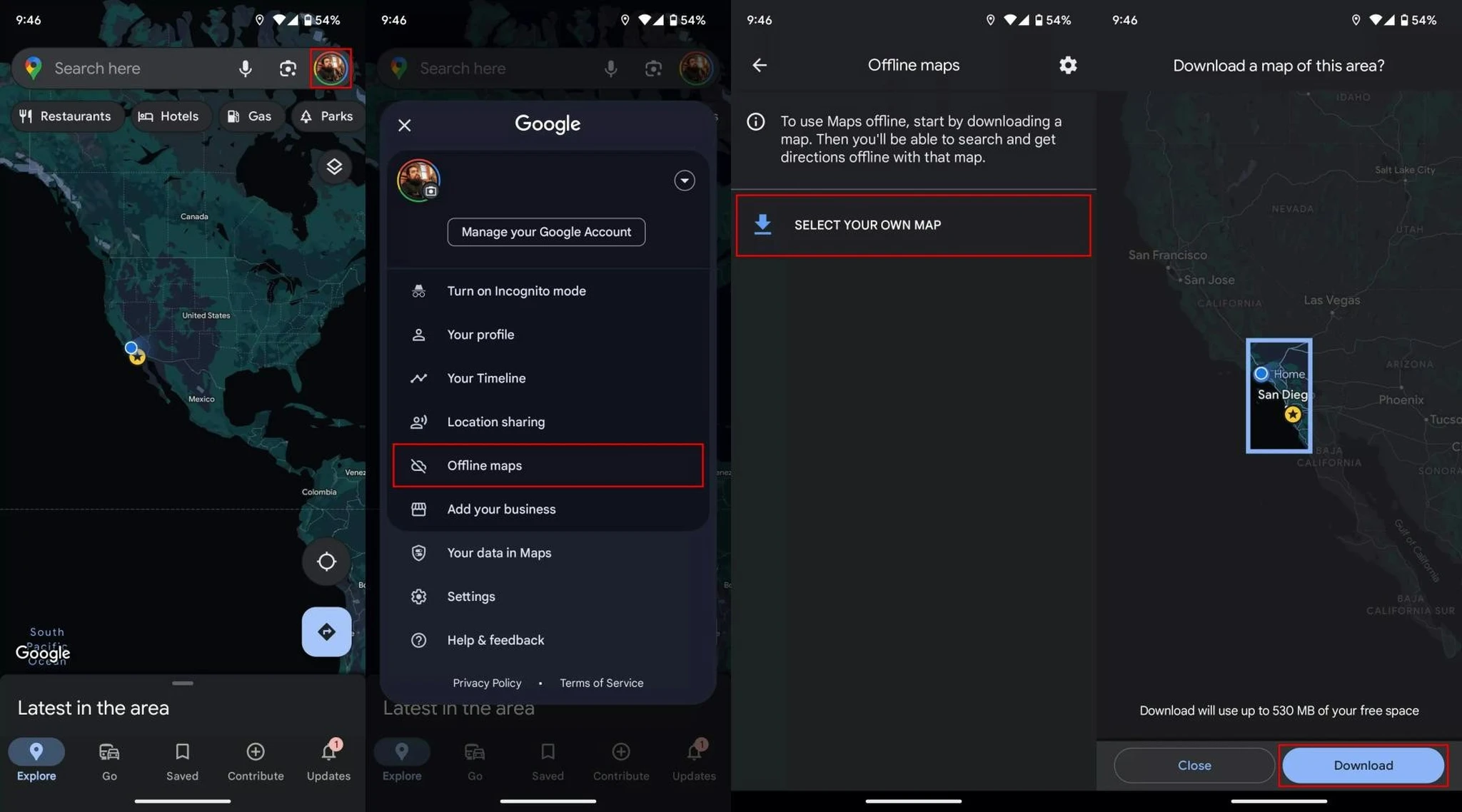Click the Close button on download dialog
Screen dimensions: 1462x812
pos(1195,765)
